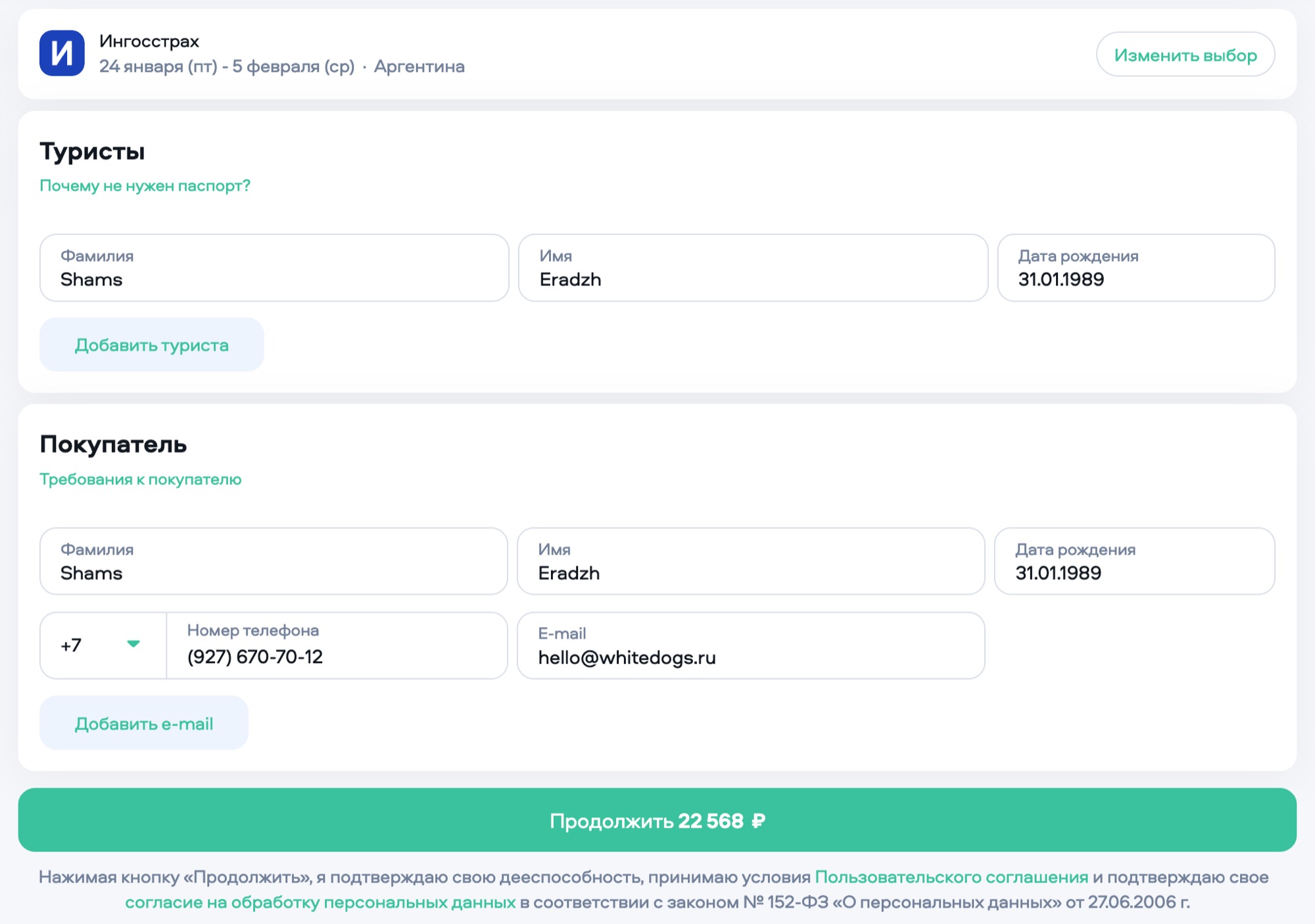Screen dimensions: 1315x924
Task: Click tourist Дата рождения field
Action: pos(1136,268)
